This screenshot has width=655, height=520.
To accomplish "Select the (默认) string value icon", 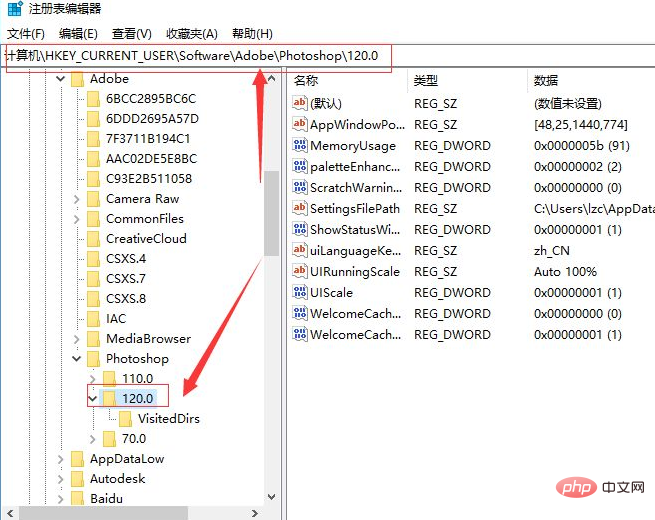I will 300,103.
